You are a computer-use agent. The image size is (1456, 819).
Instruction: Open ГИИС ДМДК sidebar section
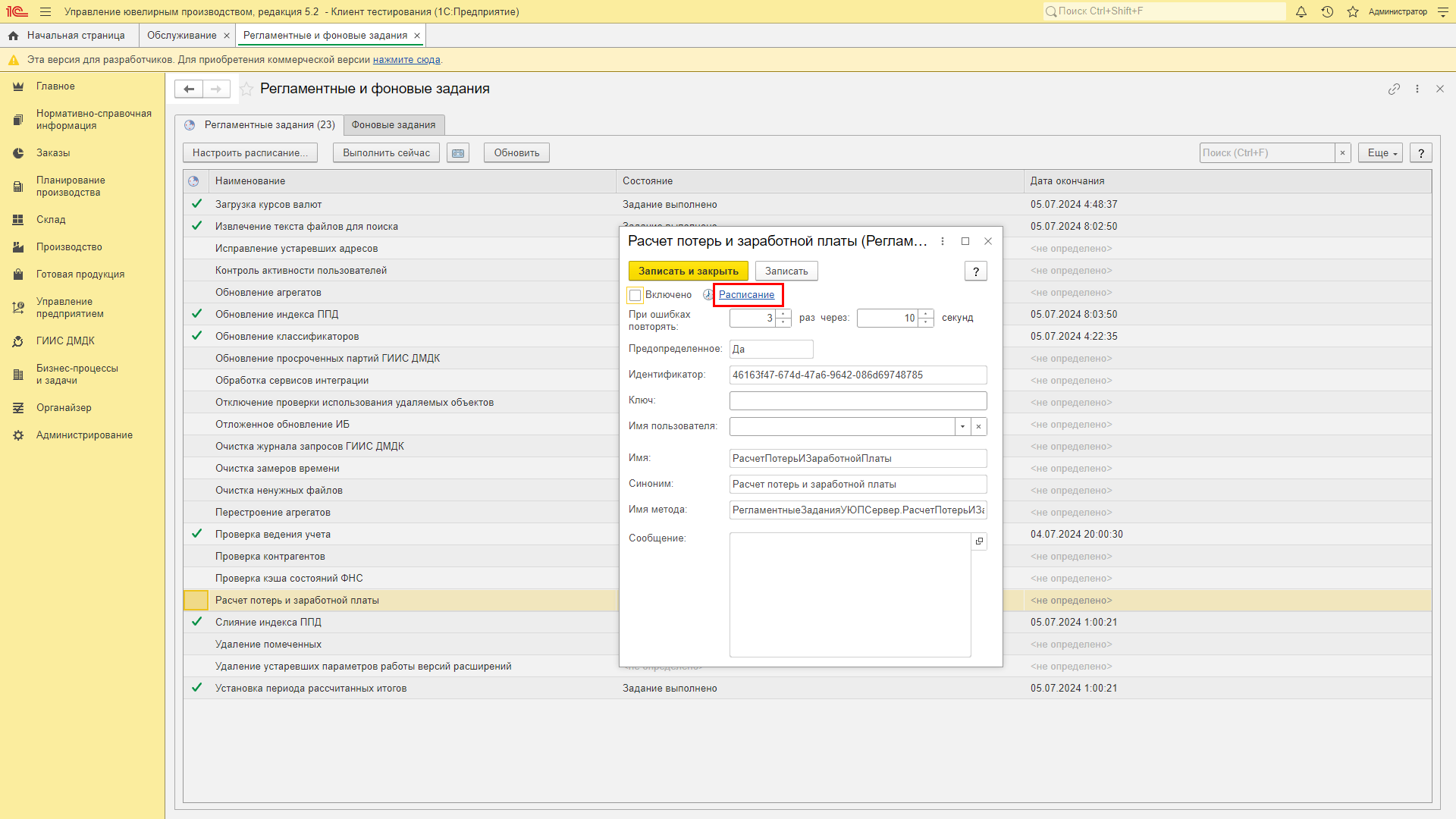click(65, 341)
